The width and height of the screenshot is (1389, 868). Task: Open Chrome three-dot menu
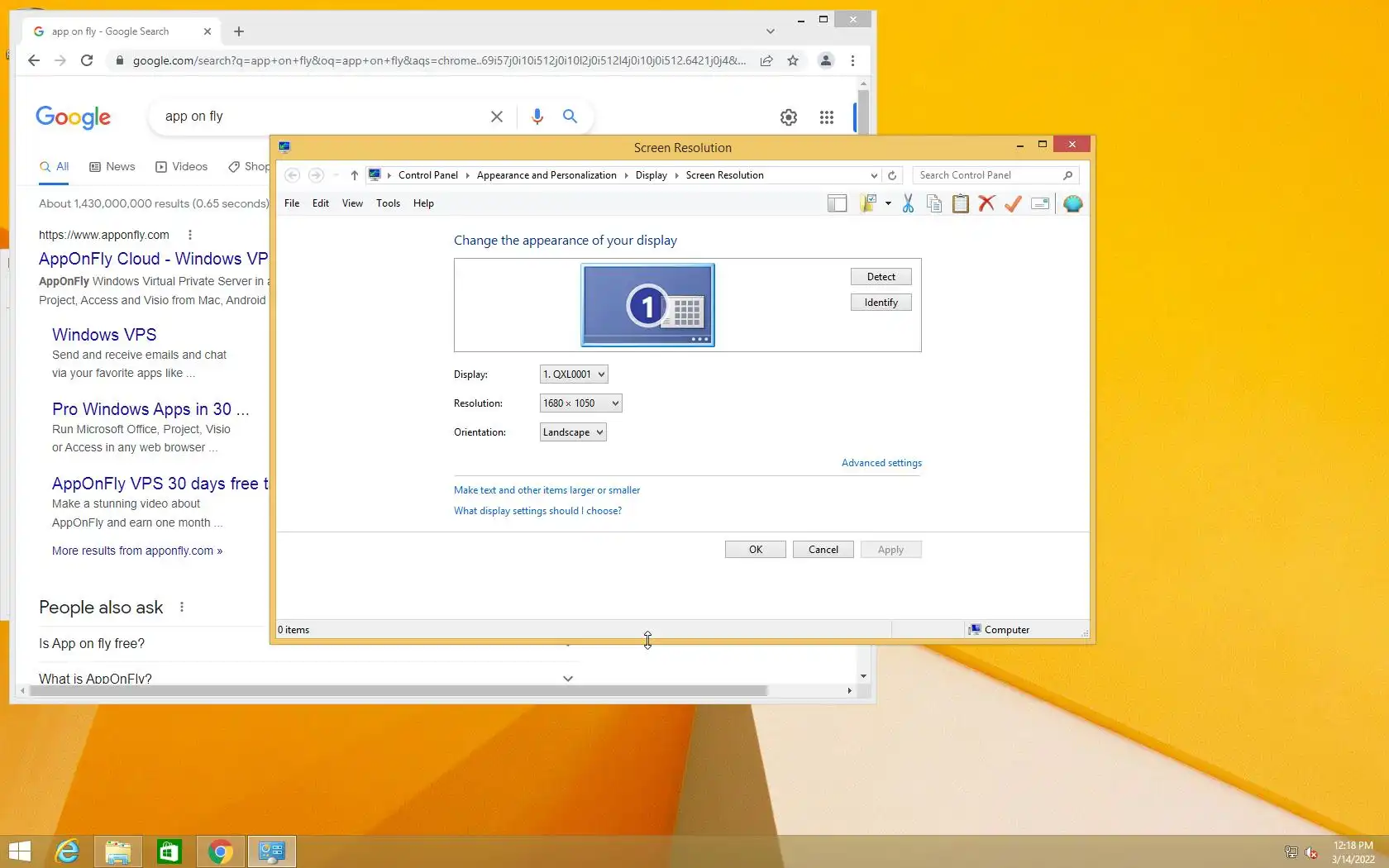click(x=852, y=60)
